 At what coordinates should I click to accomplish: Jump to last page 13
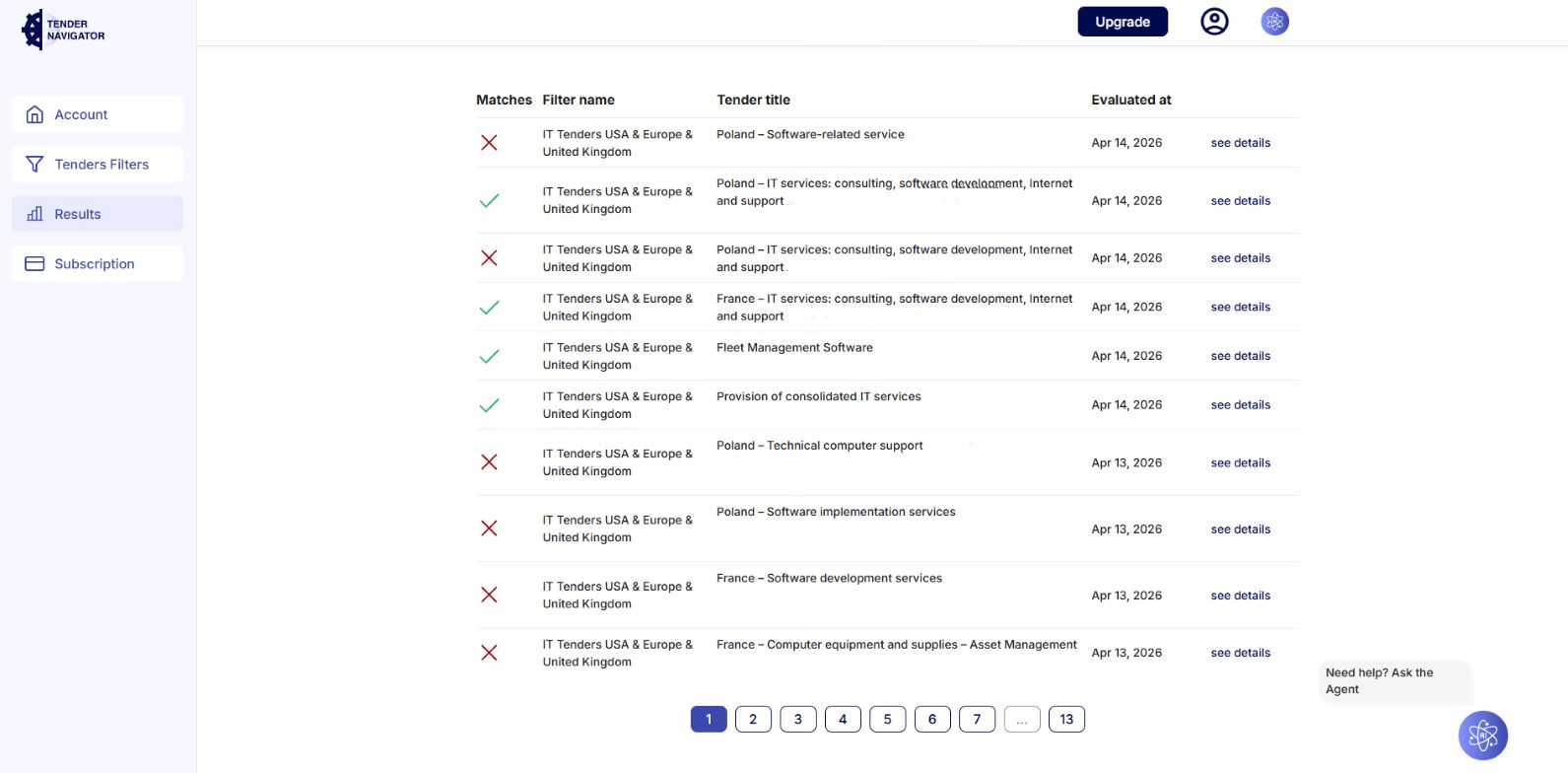(x=1066, y=719)
